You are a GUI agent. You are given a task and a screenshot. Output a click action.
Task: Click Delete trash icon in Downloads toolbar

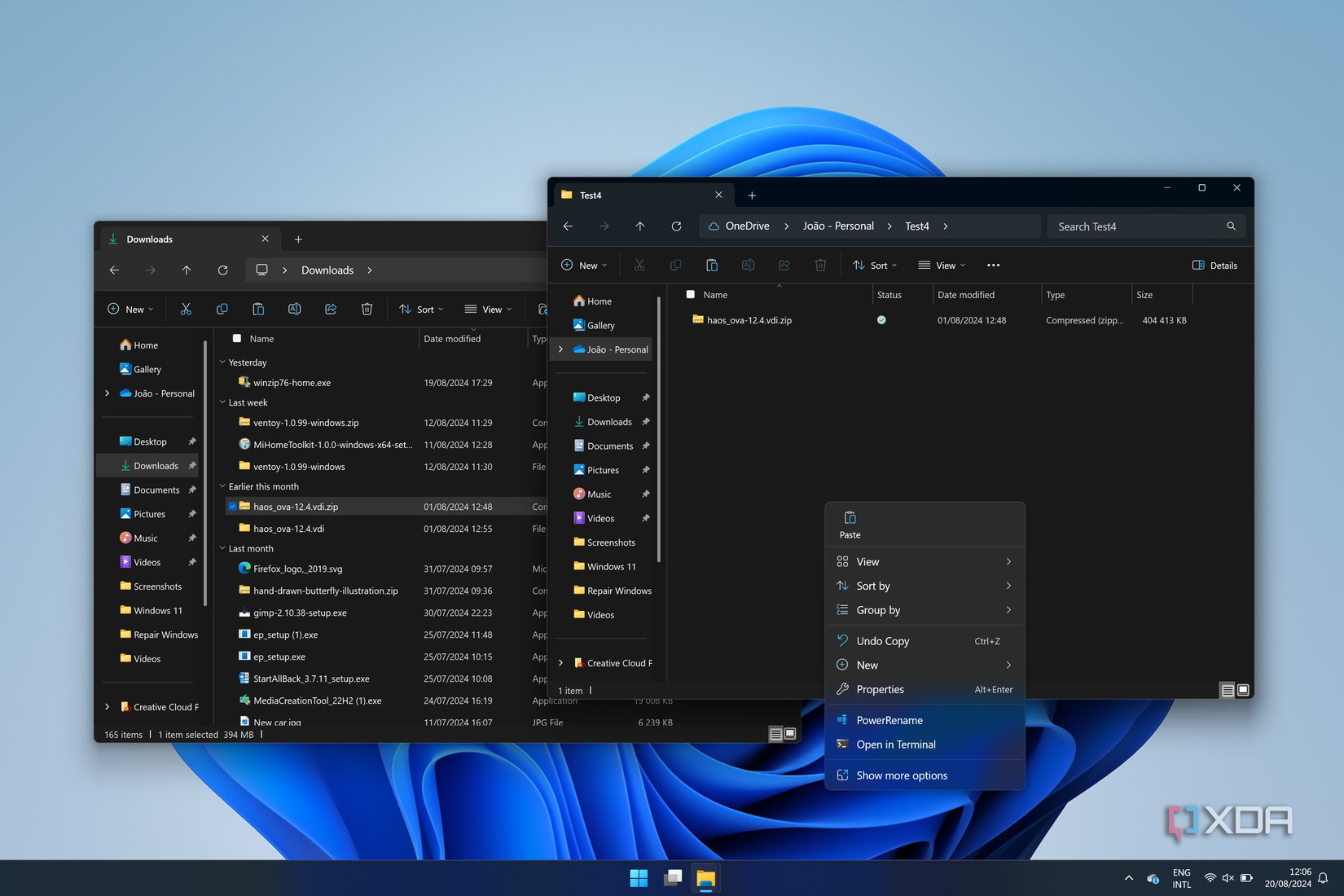[367, 310]
